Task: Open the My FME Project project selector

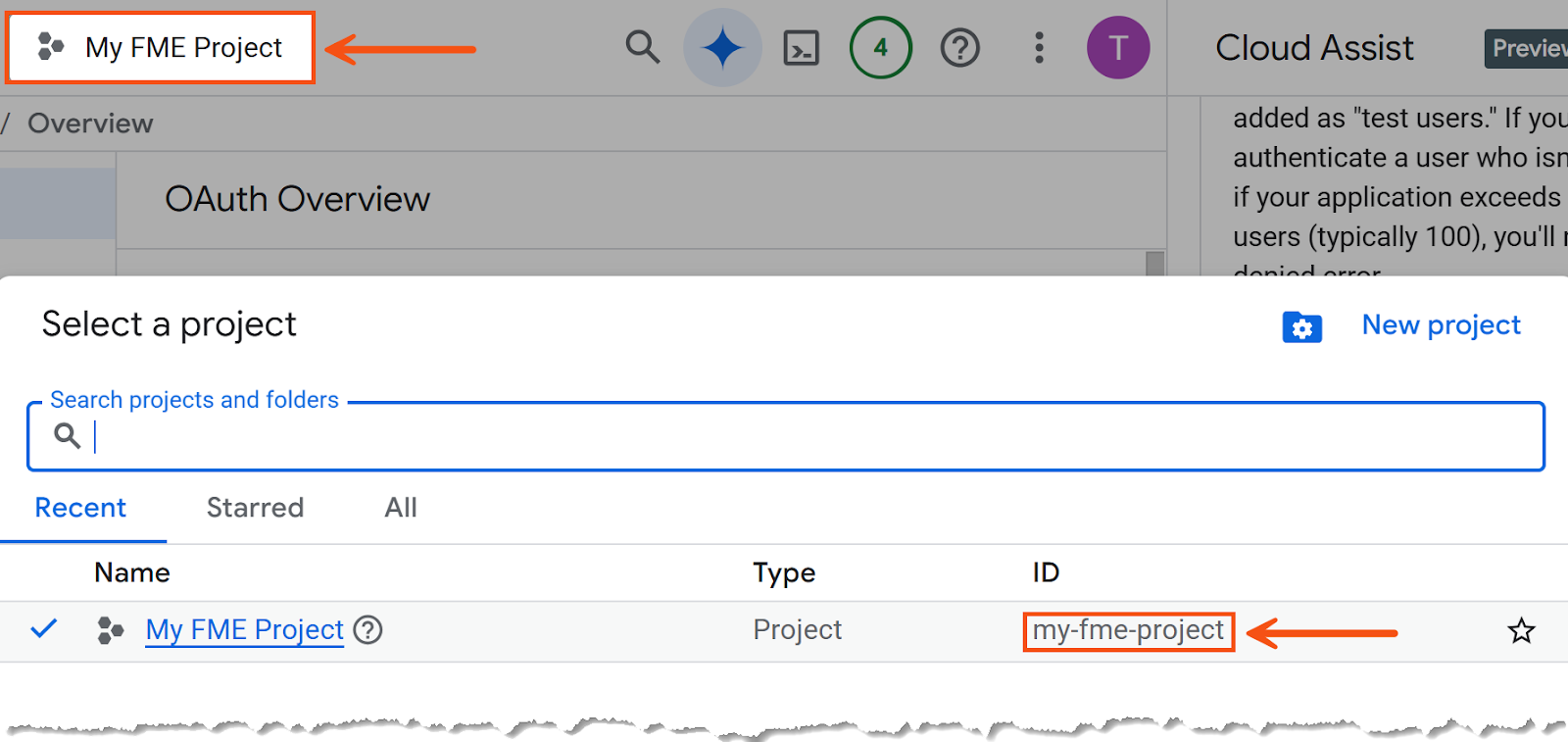Action: [161, 47]
